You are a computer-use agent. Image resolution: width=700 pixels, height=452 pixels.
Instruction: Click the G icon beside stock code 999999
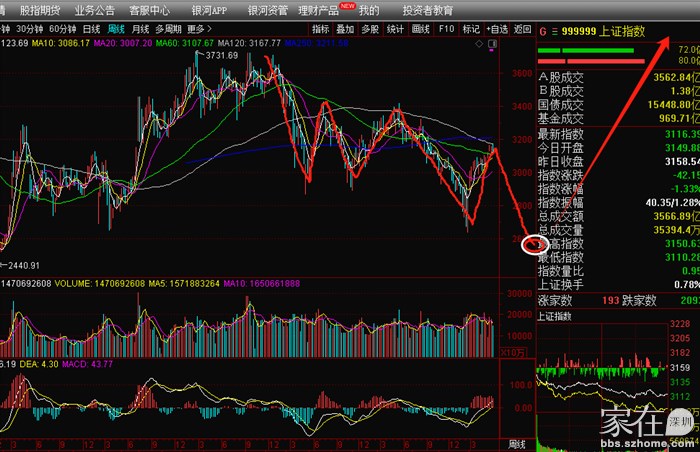(543, 31)
